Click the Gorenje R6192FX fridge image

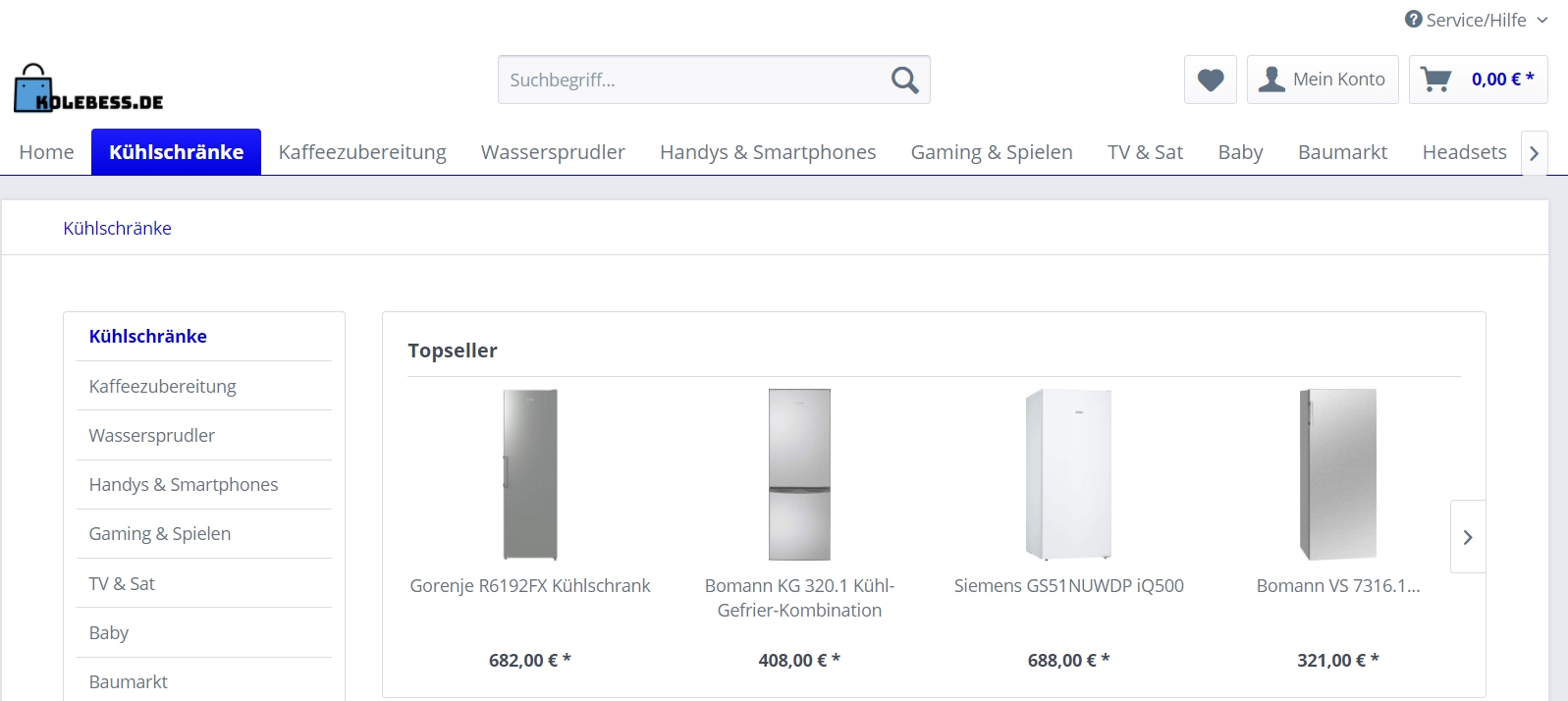tap(530, 475)
